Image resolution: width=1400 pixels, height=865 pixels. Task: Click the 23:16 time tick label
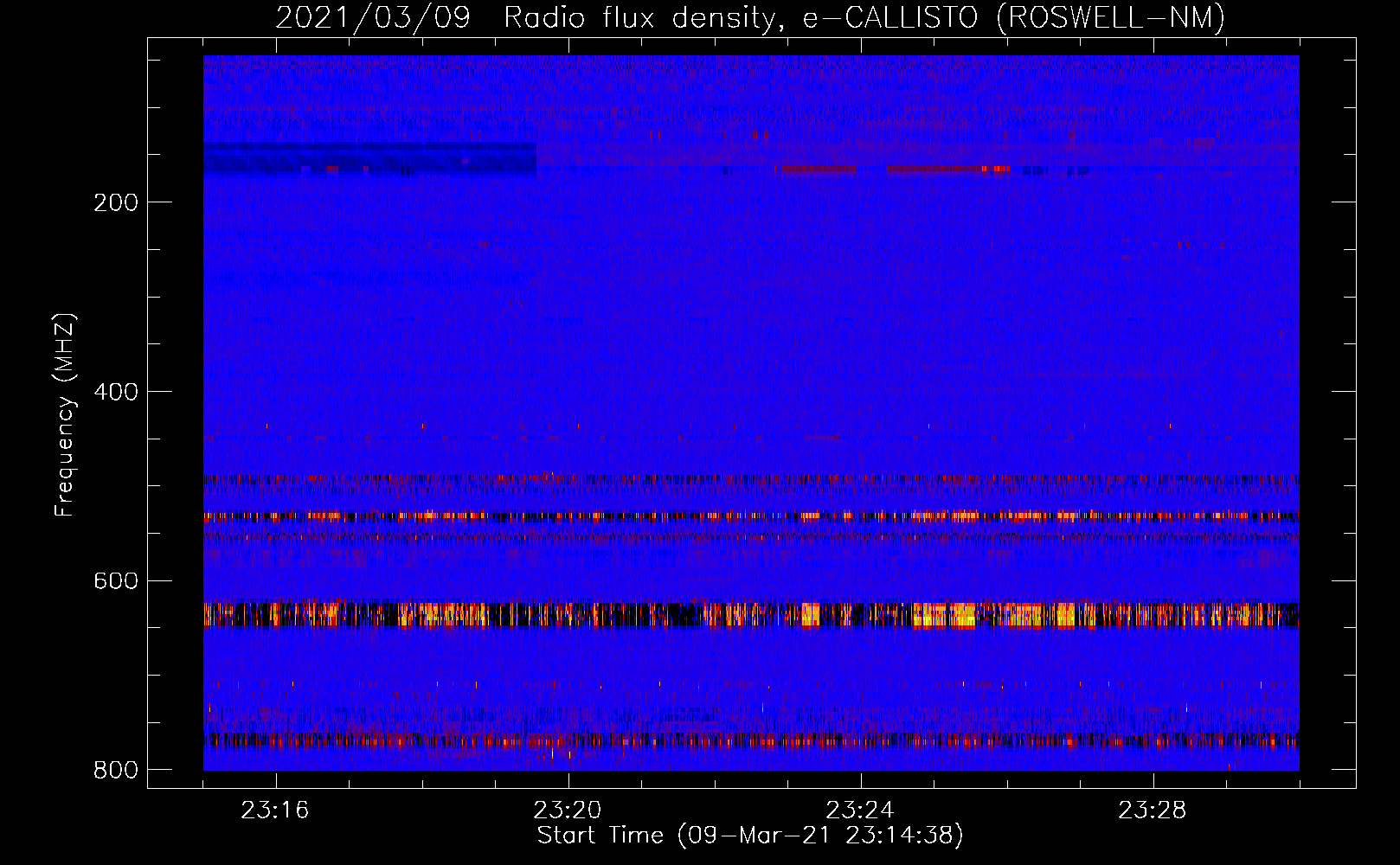click(x=275, y=811)
